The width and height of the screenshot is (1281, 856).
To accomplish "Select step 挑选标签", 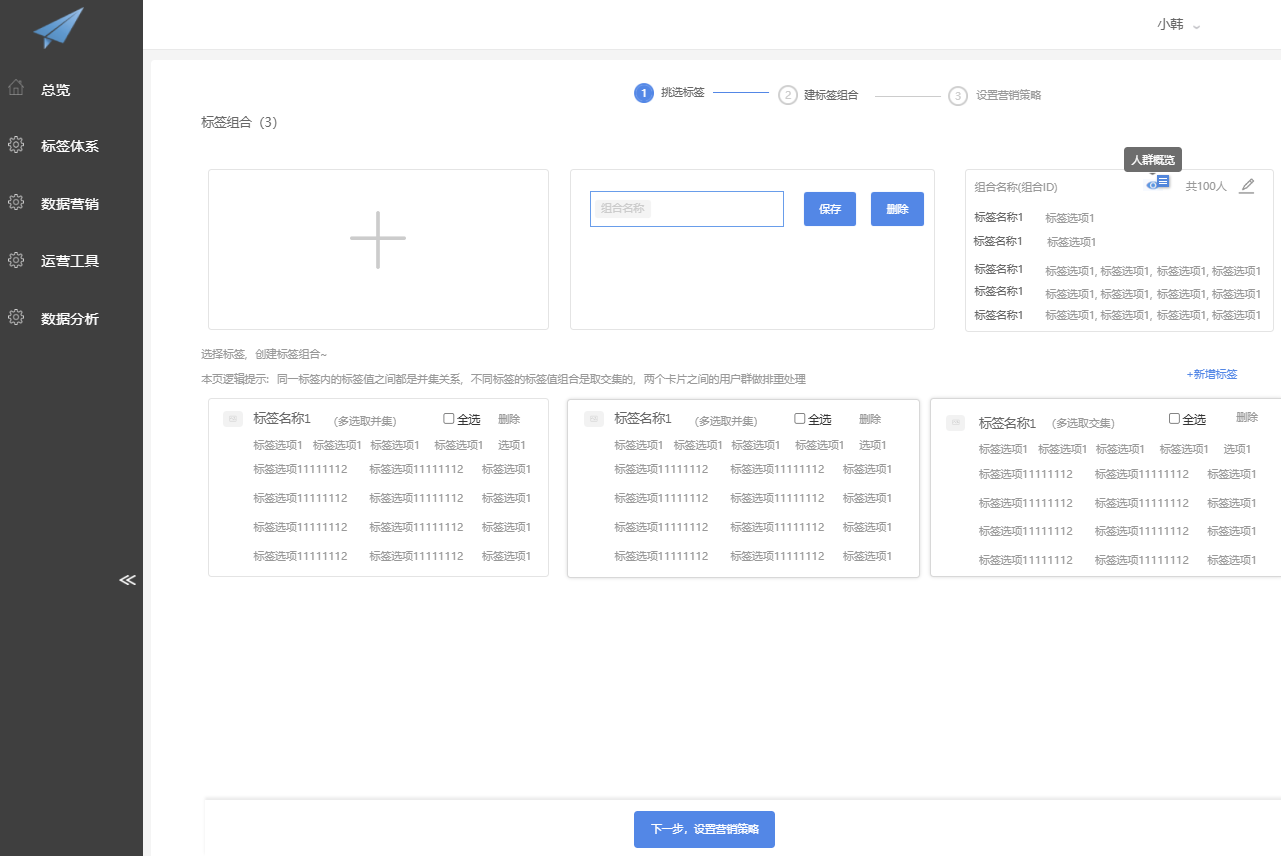I will click(x=670, y=93).
